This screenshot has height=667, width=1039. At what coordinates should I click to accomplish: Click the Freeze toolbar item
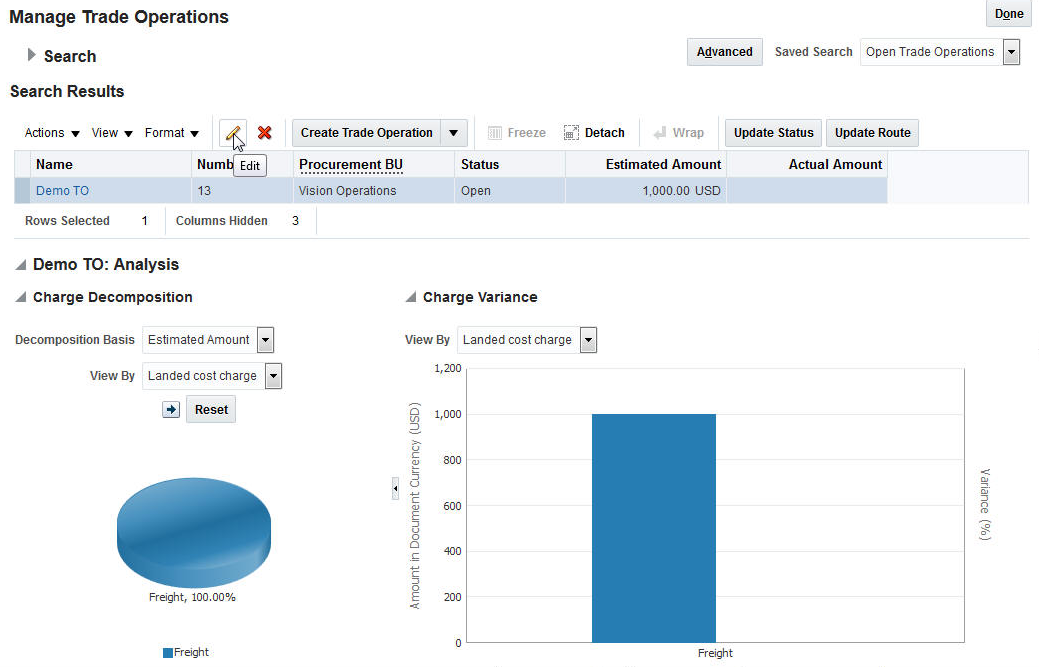(x=517, y=133)
